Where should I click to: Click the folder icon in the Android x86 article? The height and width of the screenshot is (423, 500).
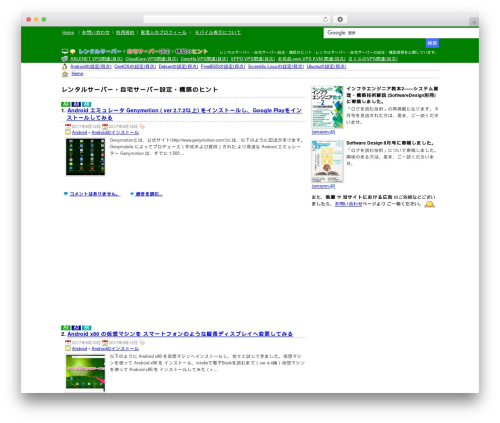click(x=68, y=348)
